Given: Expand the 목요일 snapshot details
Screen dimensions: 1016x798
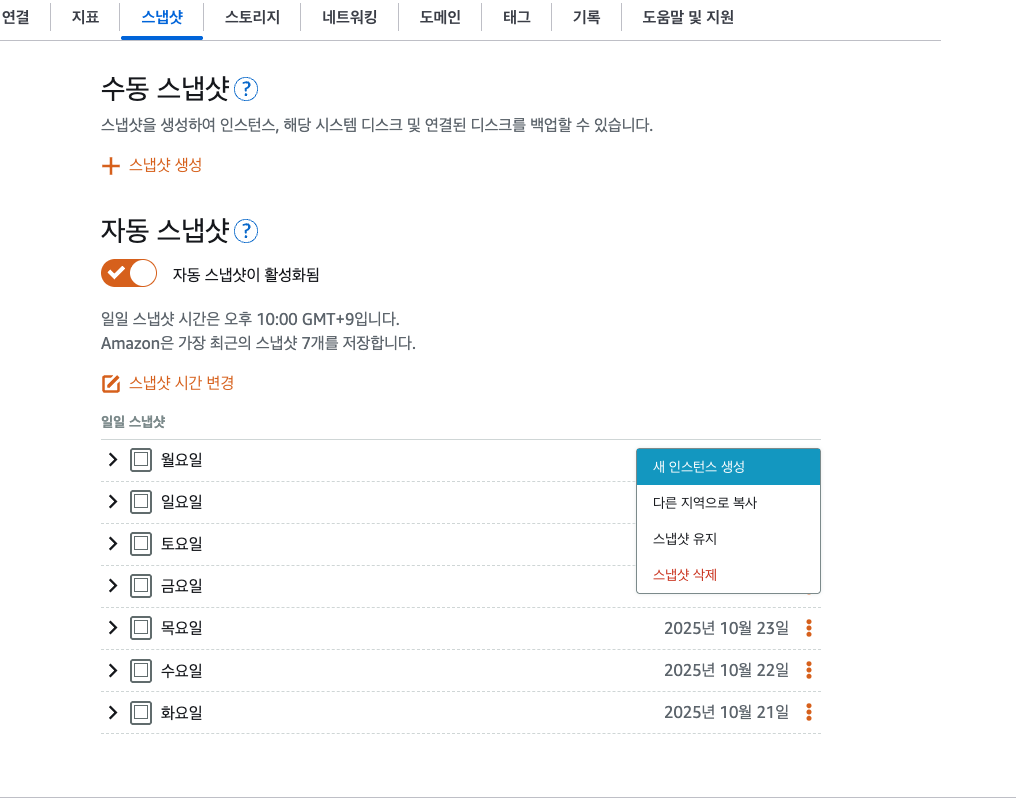Looking at the screenshot, I should [x=112, y=628].
